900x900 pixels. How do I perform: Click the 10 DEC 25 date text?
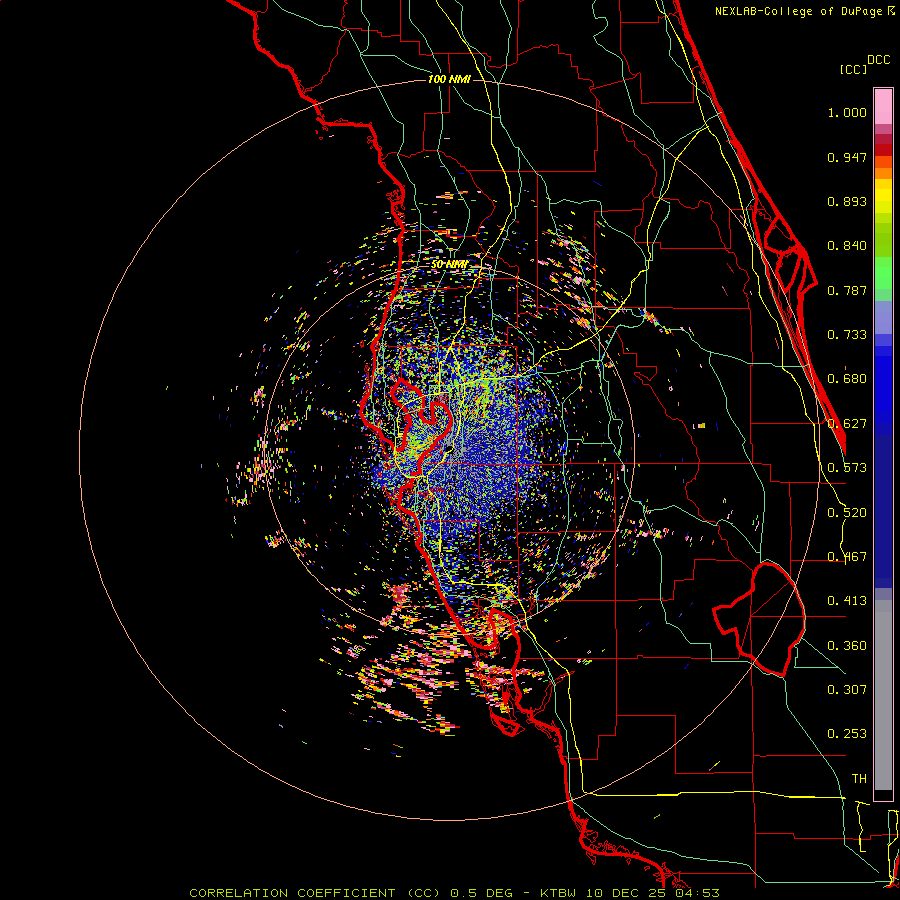click(x=626, y=893)
